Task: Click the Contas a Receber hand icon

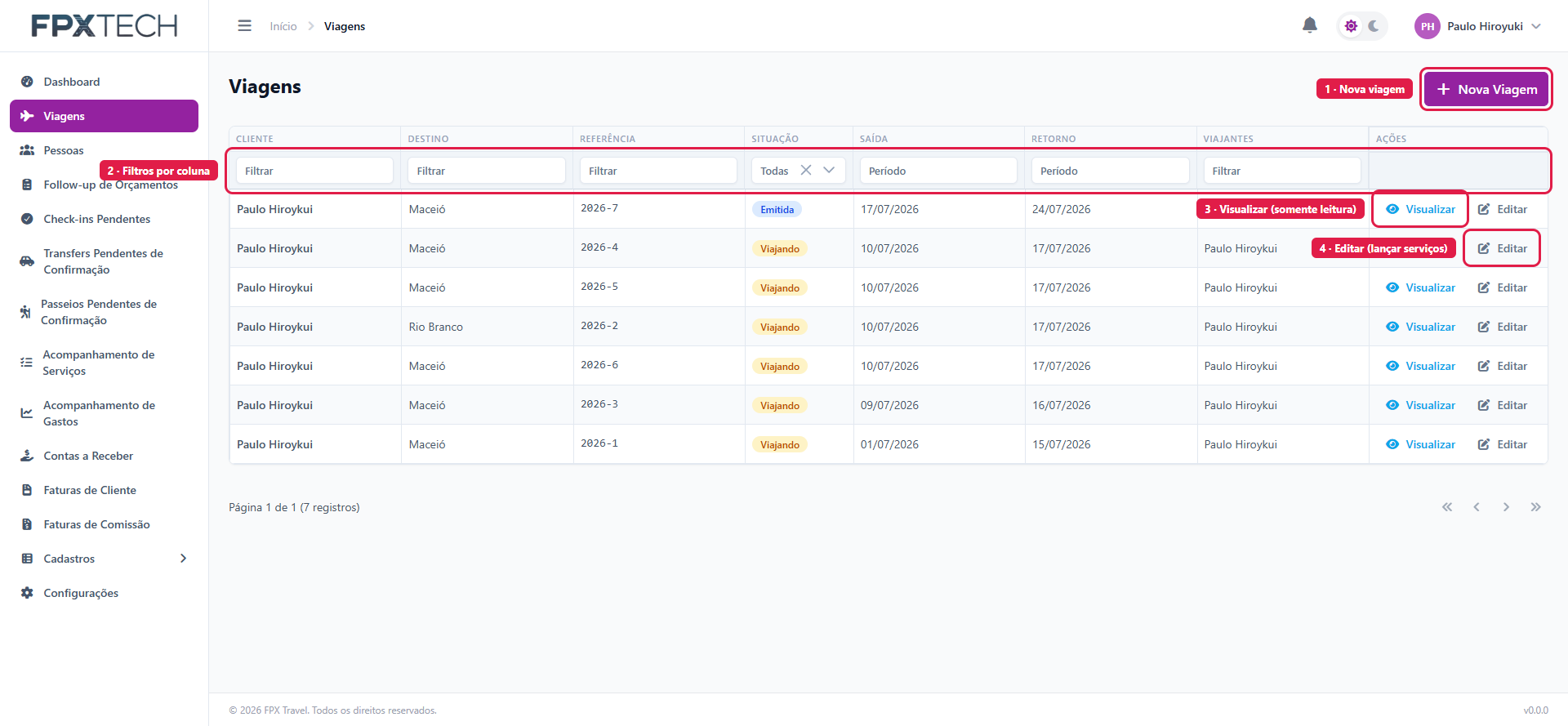Action: click(x=27, y=456)
